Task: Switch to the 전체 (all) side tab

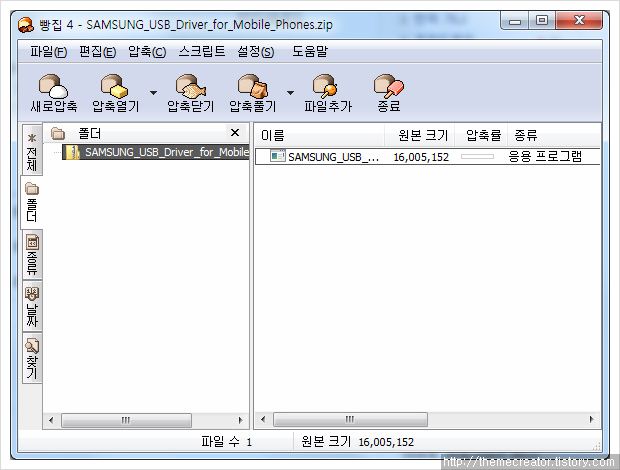Action: (x=32, y=151)
